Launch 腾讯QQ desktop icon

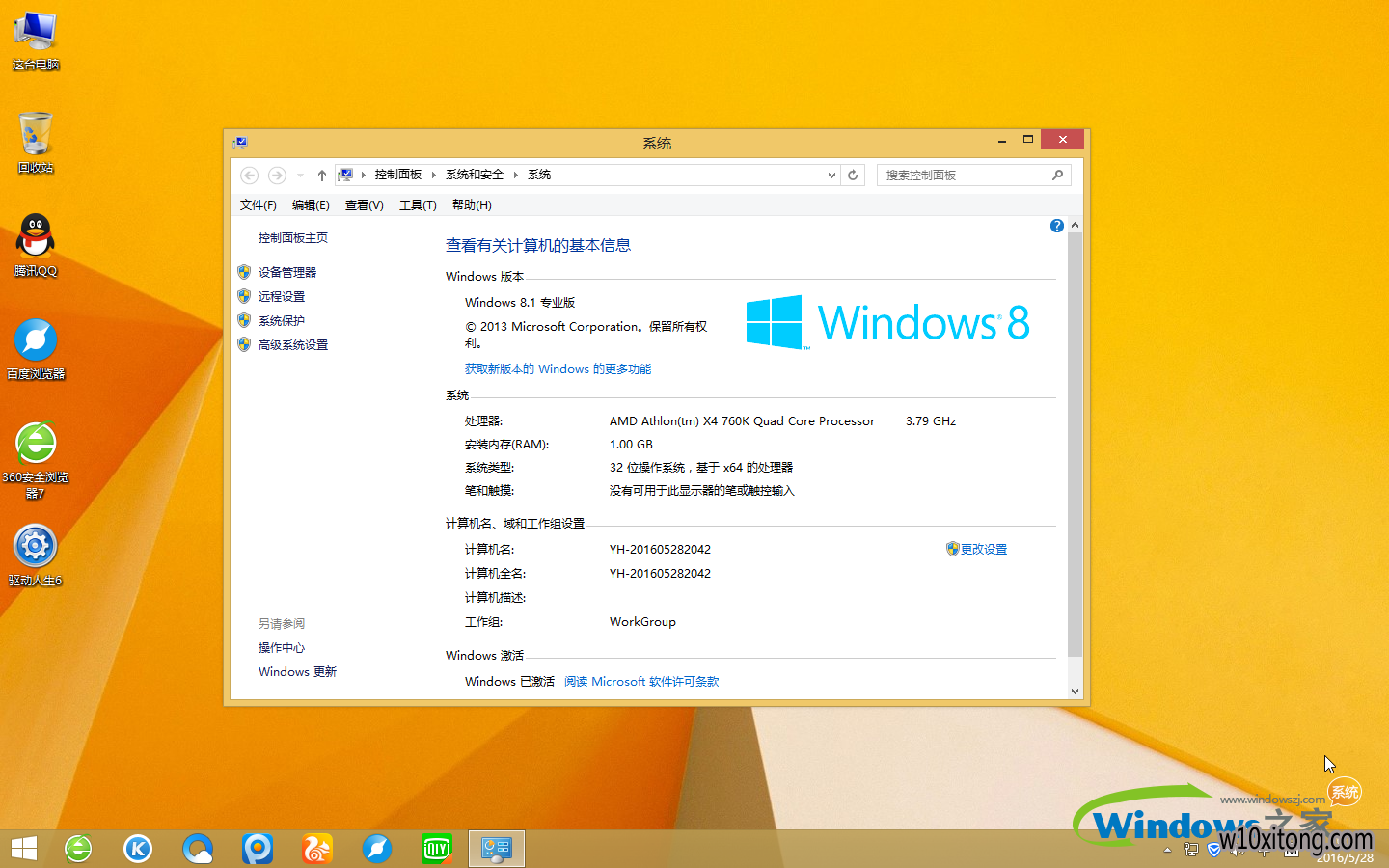coord(36,246)
